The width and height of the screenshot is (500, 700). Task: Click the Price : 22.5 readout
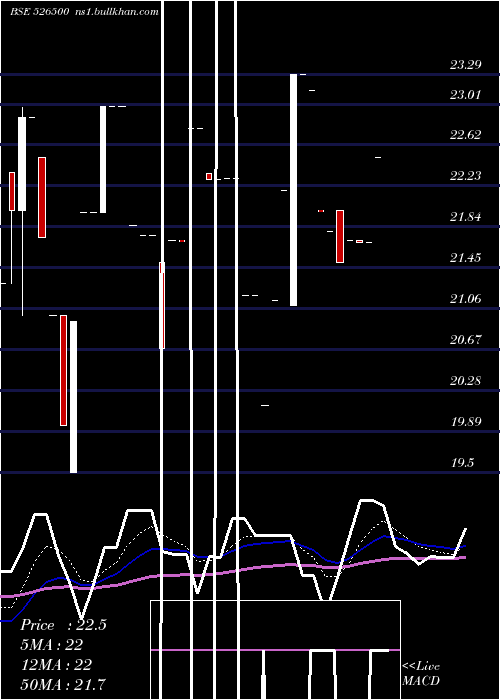click(x=63, y=625)
